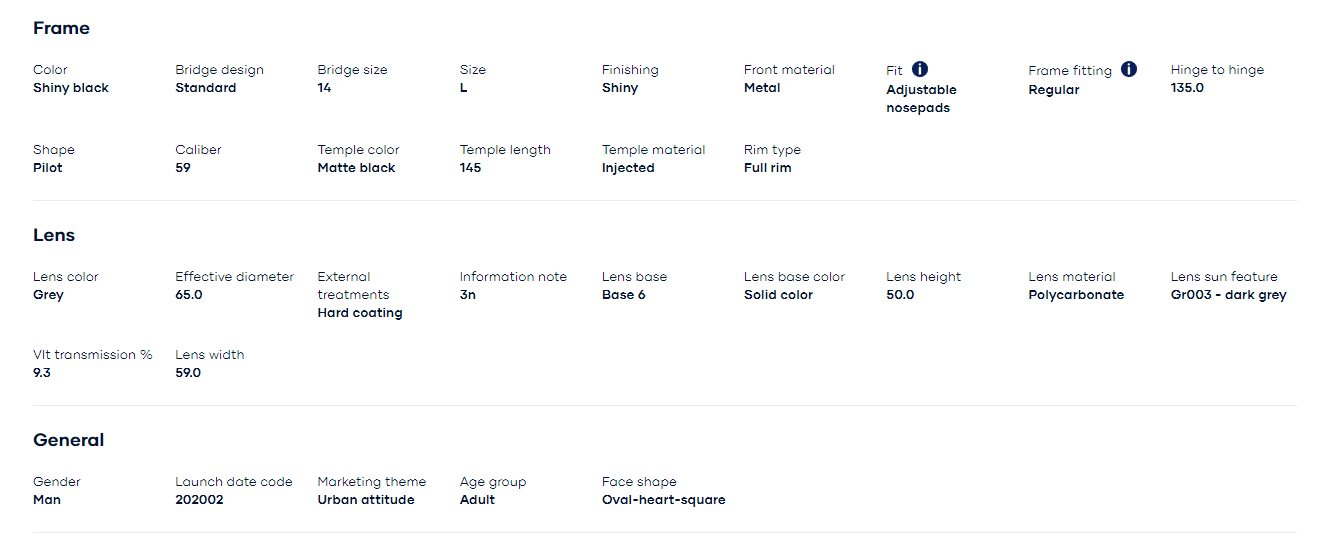The height and width of the screenshot is (552, 1333).
Task: Click the Gr003 - dark grey feature value
Action: point(1229,295)
